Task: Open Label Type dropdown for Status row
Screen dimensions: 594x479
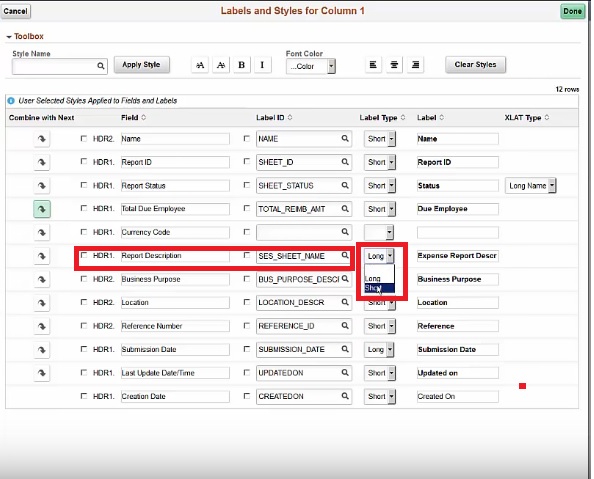Action: (x=380, y=186)
